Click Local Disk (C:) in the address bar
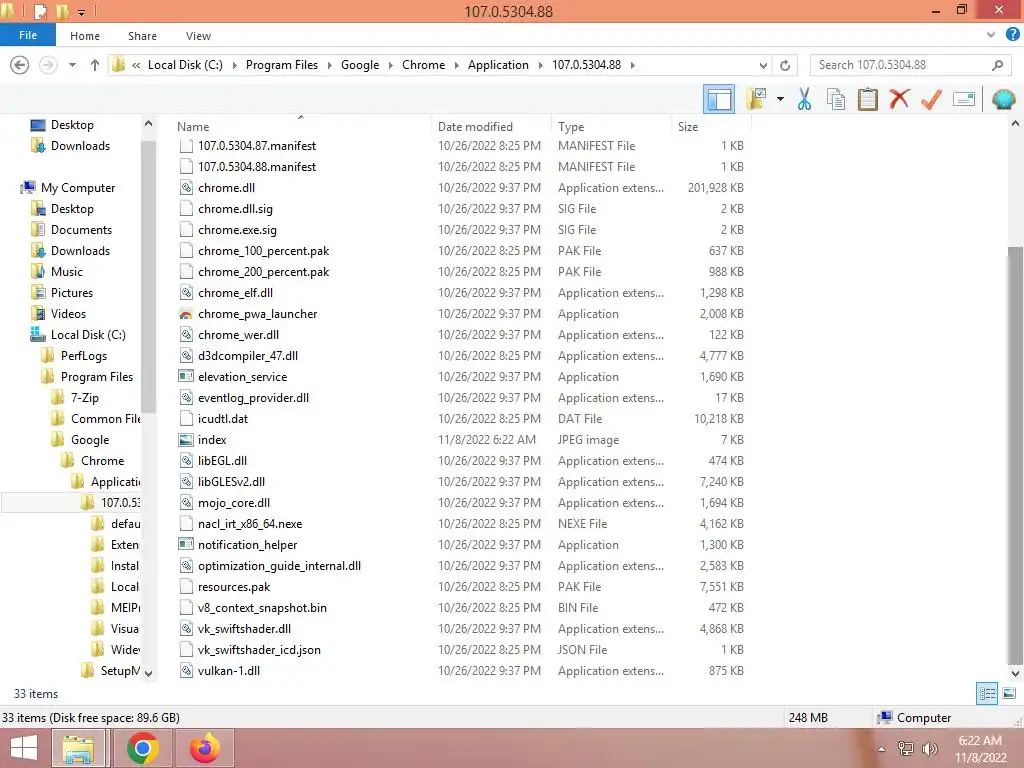The image size is (1024, 768). coord(185,65)
